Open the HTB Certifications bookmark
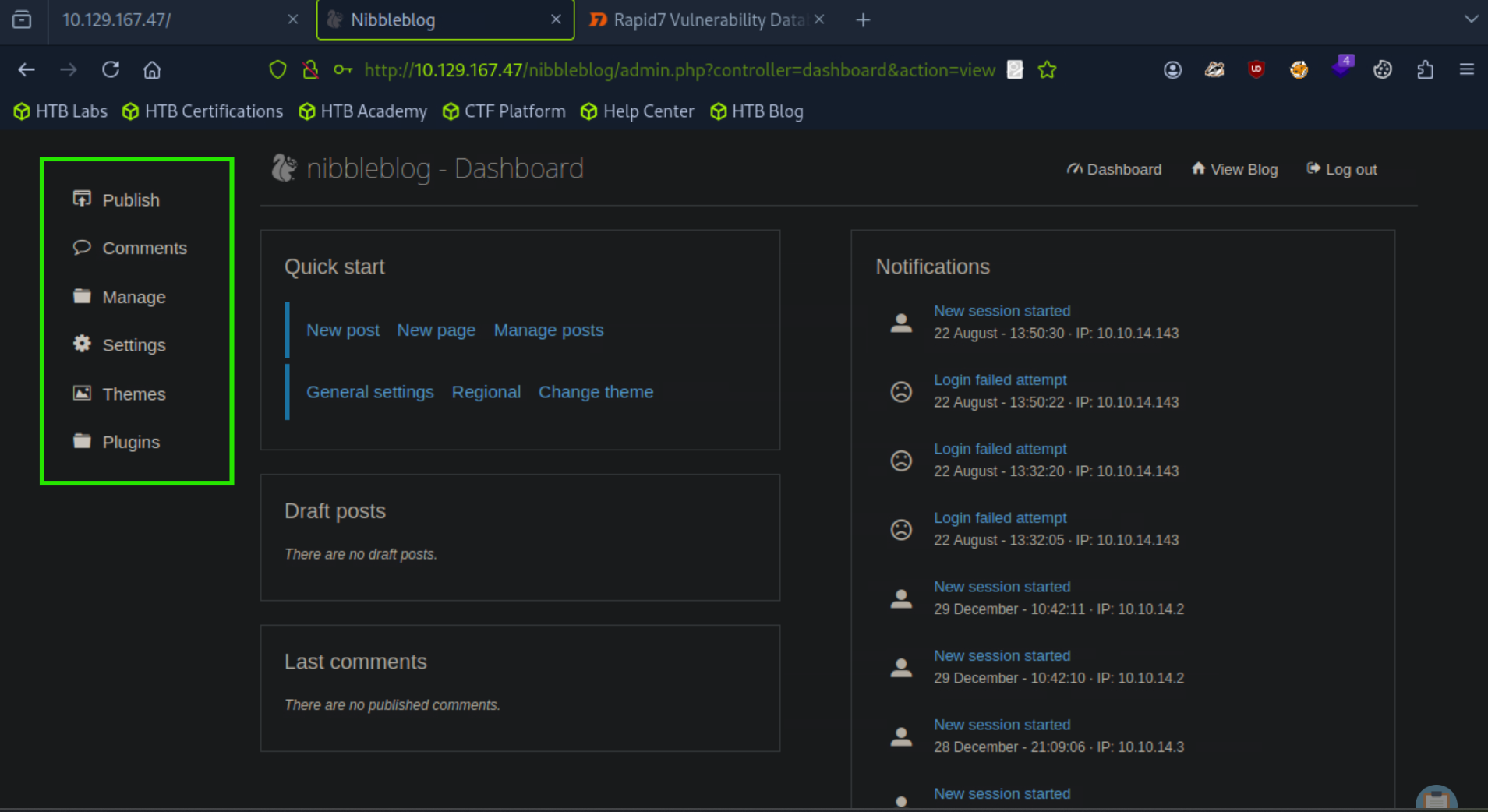1488x812 pixels. point(203,111)
